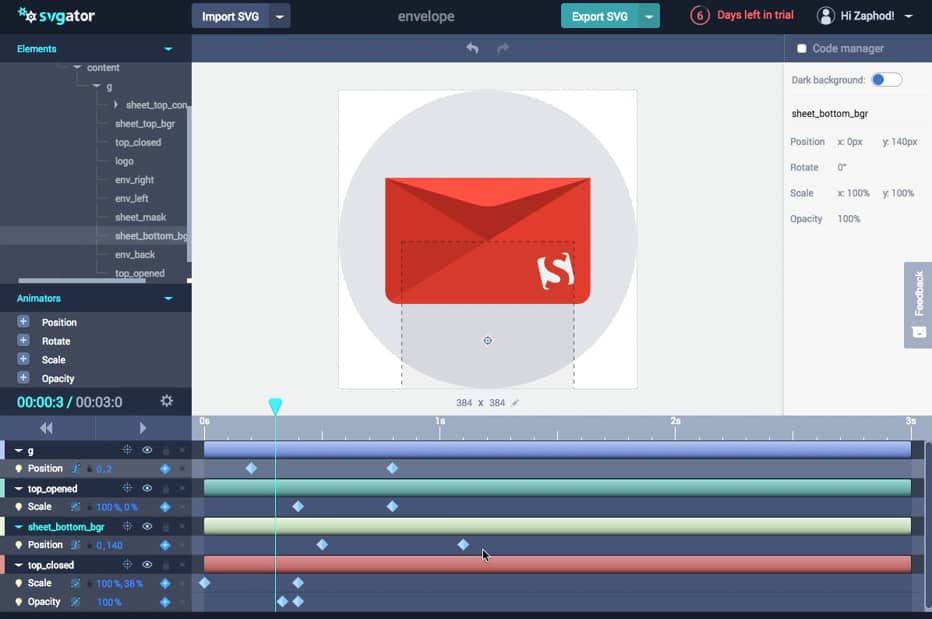
Task: Select sheet_top_bgr in the Elements tree
Action: (145, 124)
